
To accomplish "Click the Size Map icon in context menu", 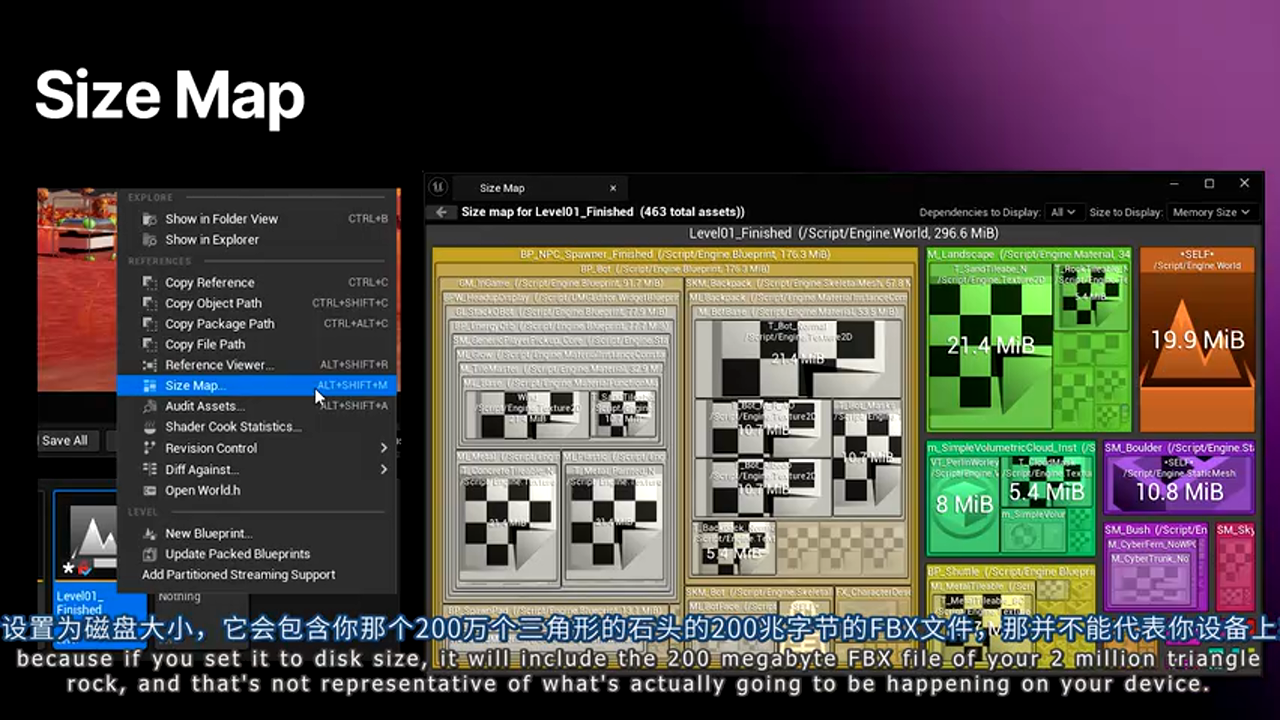I will [x=148, y=385].
